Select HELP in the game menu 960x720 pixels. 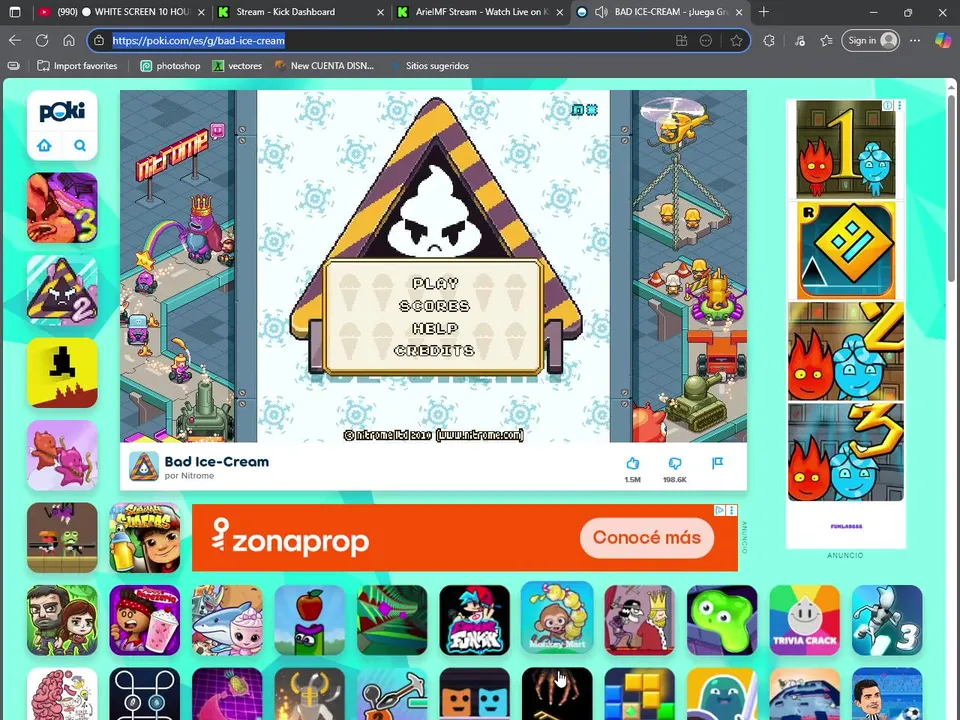coord(435,328)
